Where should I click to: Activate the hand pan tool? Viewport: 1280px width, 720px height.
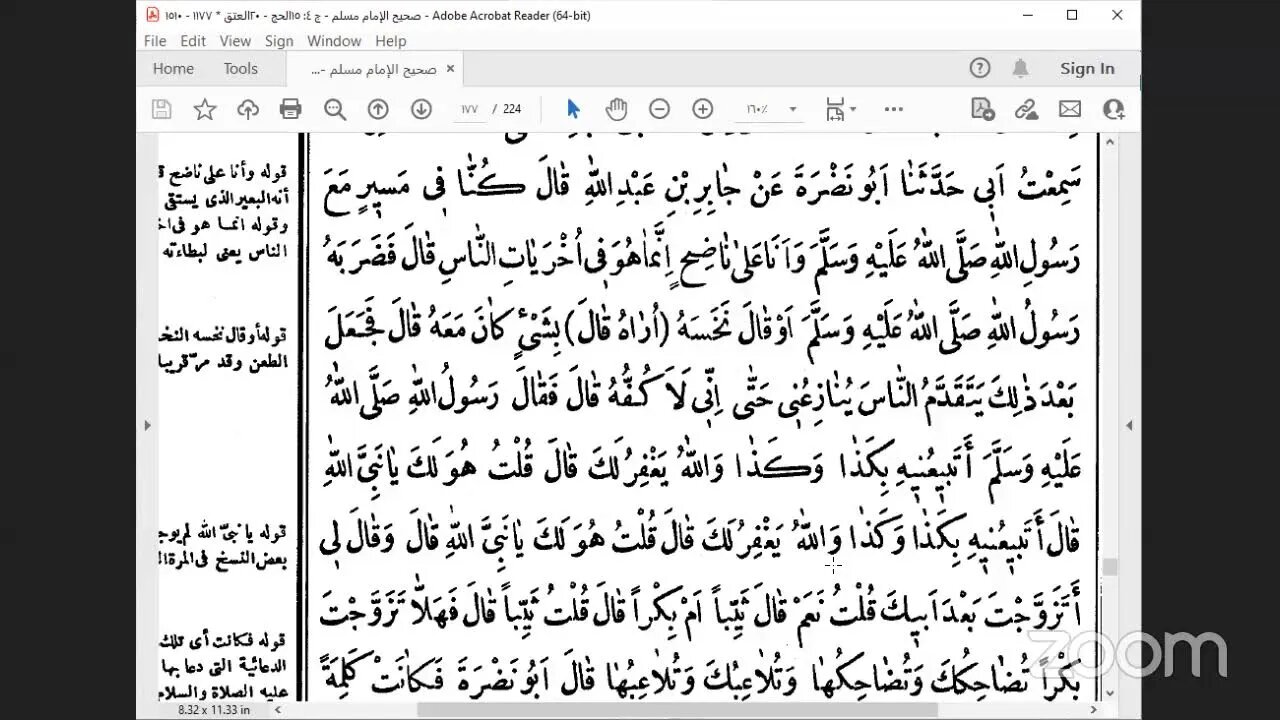click(616, 109)
